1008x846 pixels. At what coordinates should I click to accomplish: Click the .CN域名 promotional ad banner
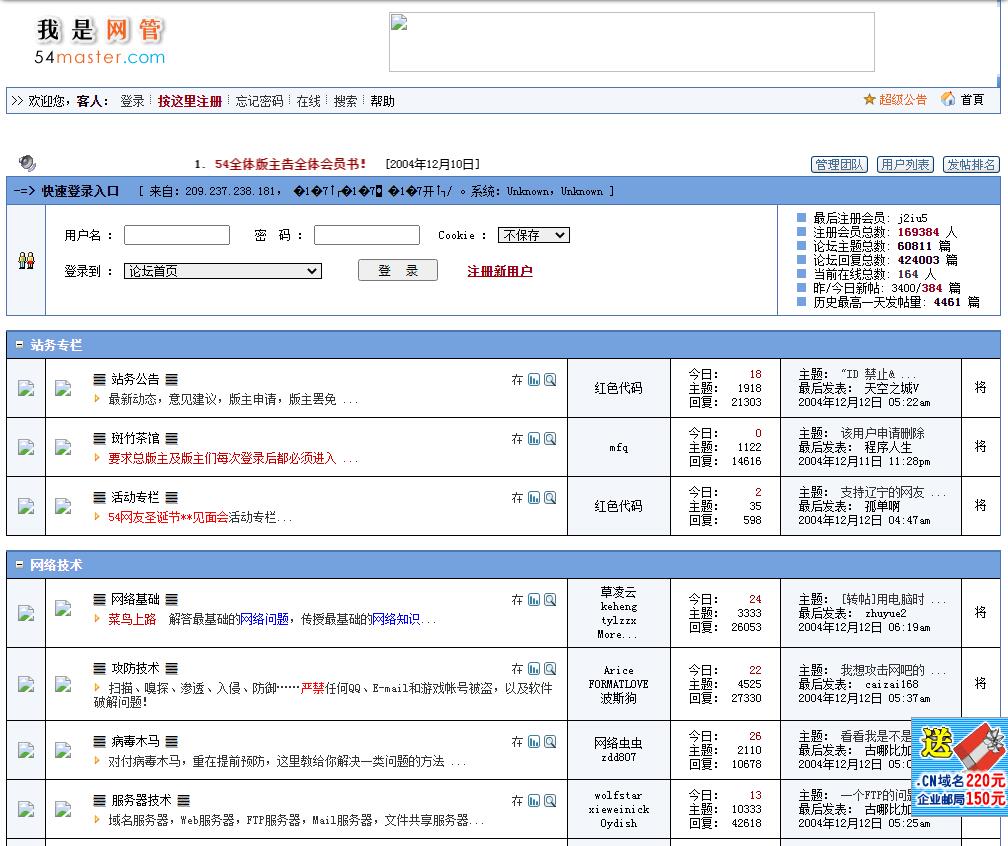pos(960,767)
